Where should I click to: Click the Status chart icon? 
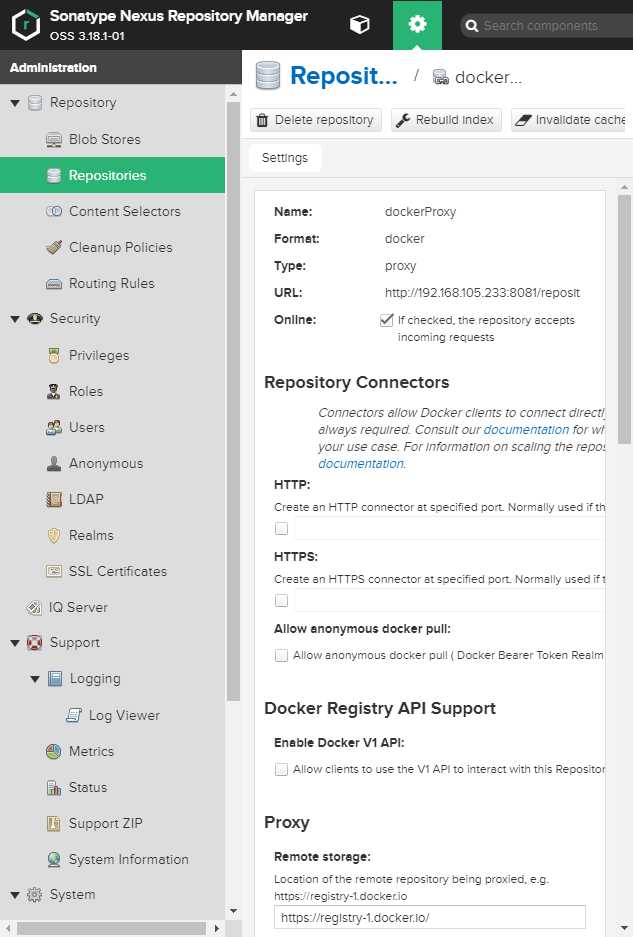54,788
